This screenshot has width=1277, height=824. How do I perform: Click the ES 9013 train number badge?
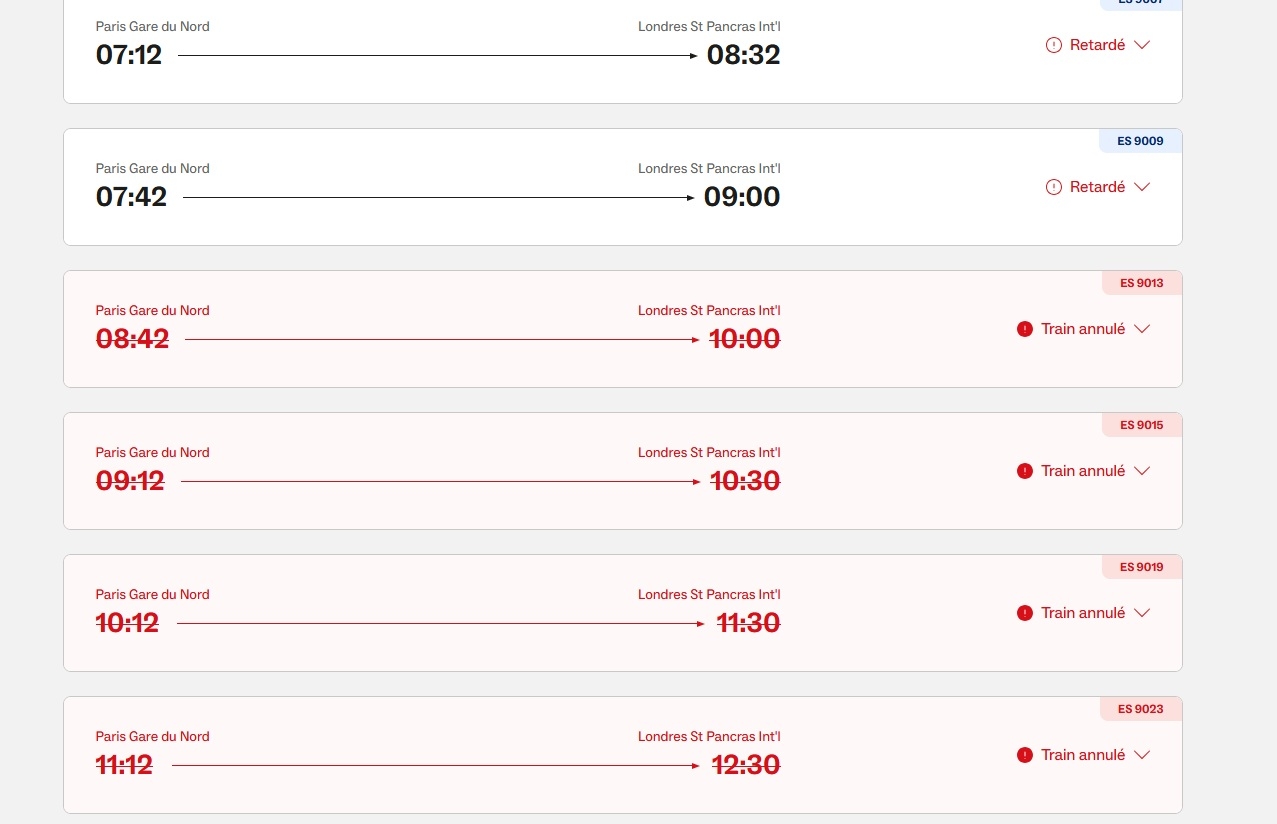1141,283
